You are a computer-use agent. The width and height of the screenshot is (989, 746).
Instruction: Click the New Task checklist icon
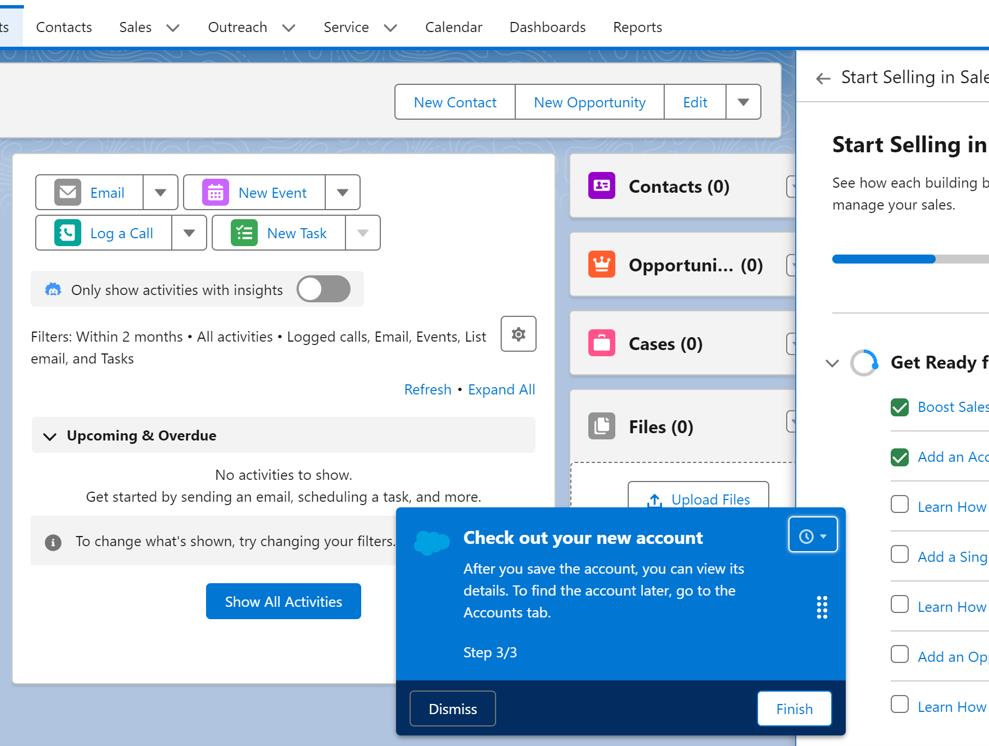(x=244, y=233)
